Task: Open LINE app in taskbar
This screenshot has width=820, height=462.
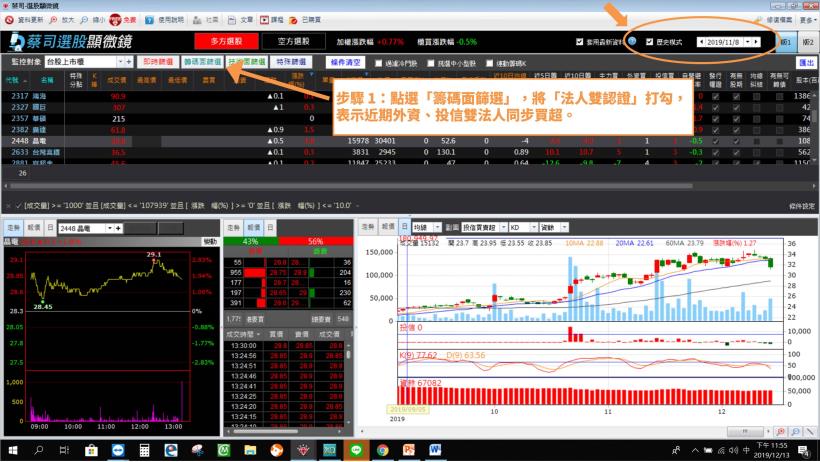Action: point(356,450)
